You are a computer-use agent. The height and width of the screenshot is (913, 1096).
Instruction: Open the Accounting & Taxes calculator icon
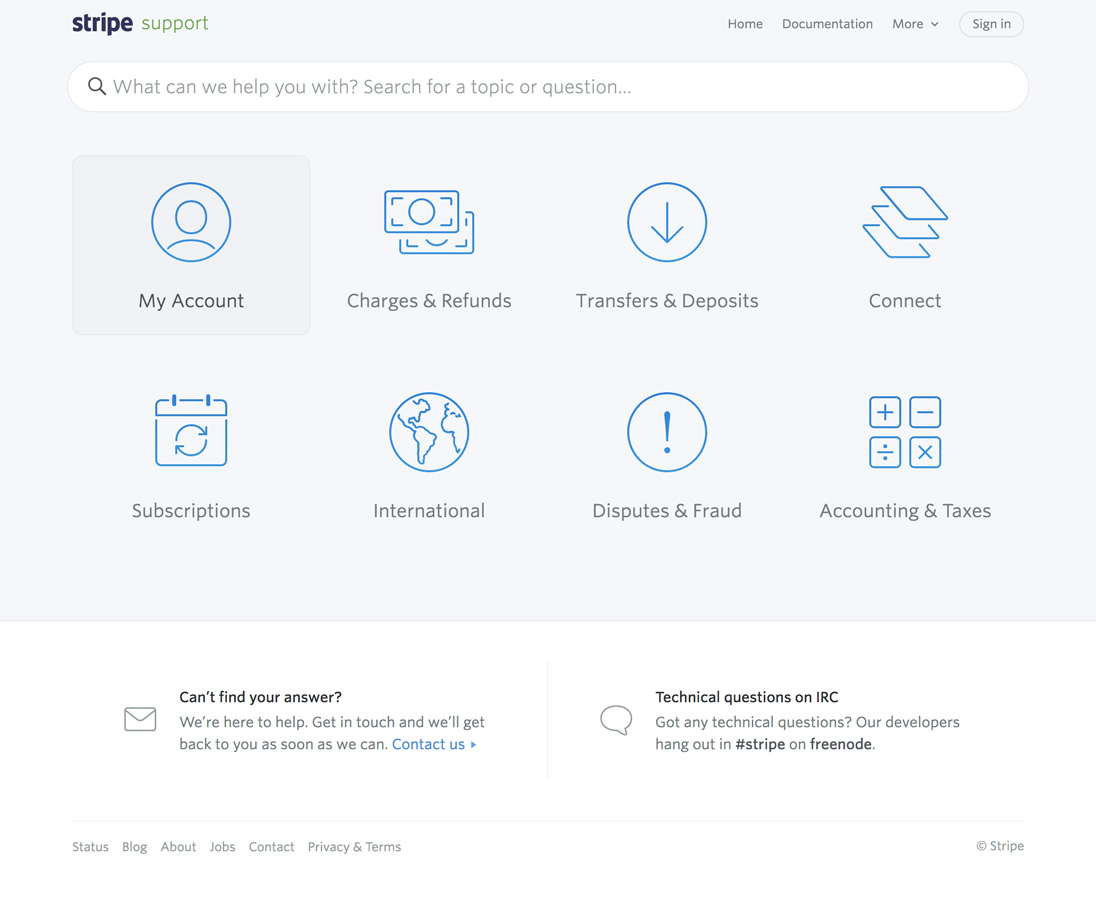(905, 432)
